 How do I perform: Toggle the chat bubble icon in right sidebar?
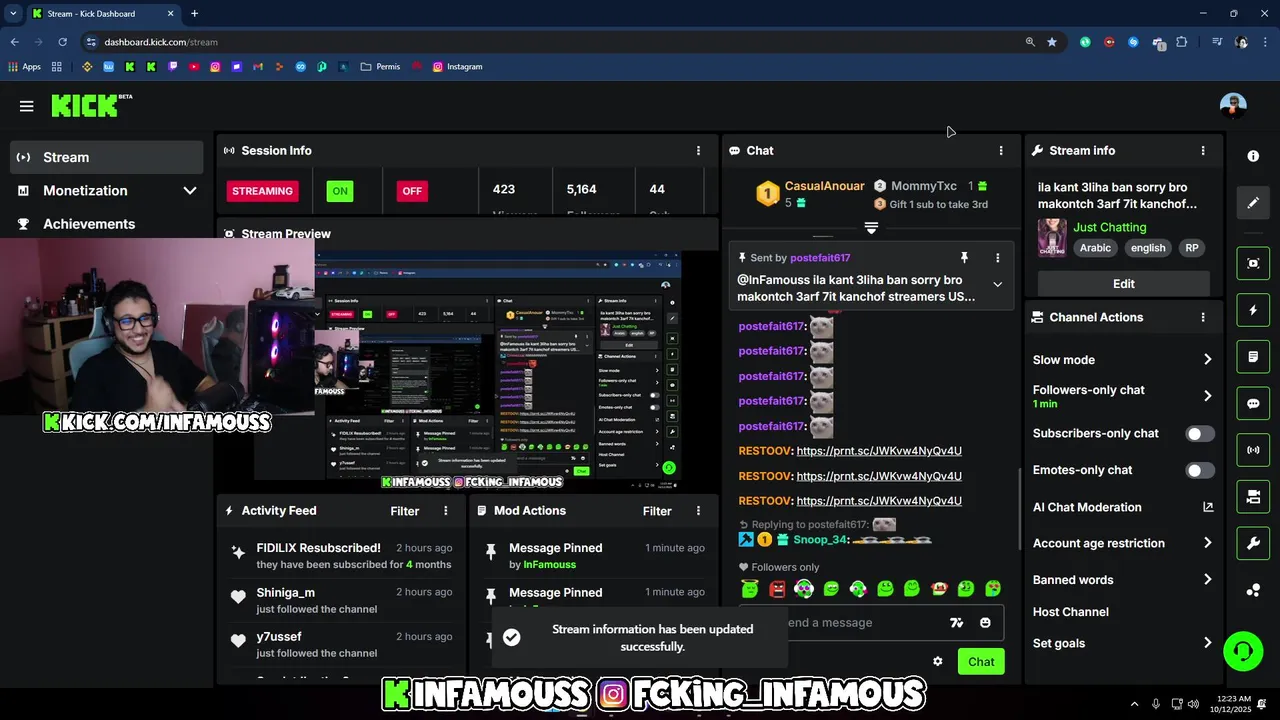(1253, 404)
